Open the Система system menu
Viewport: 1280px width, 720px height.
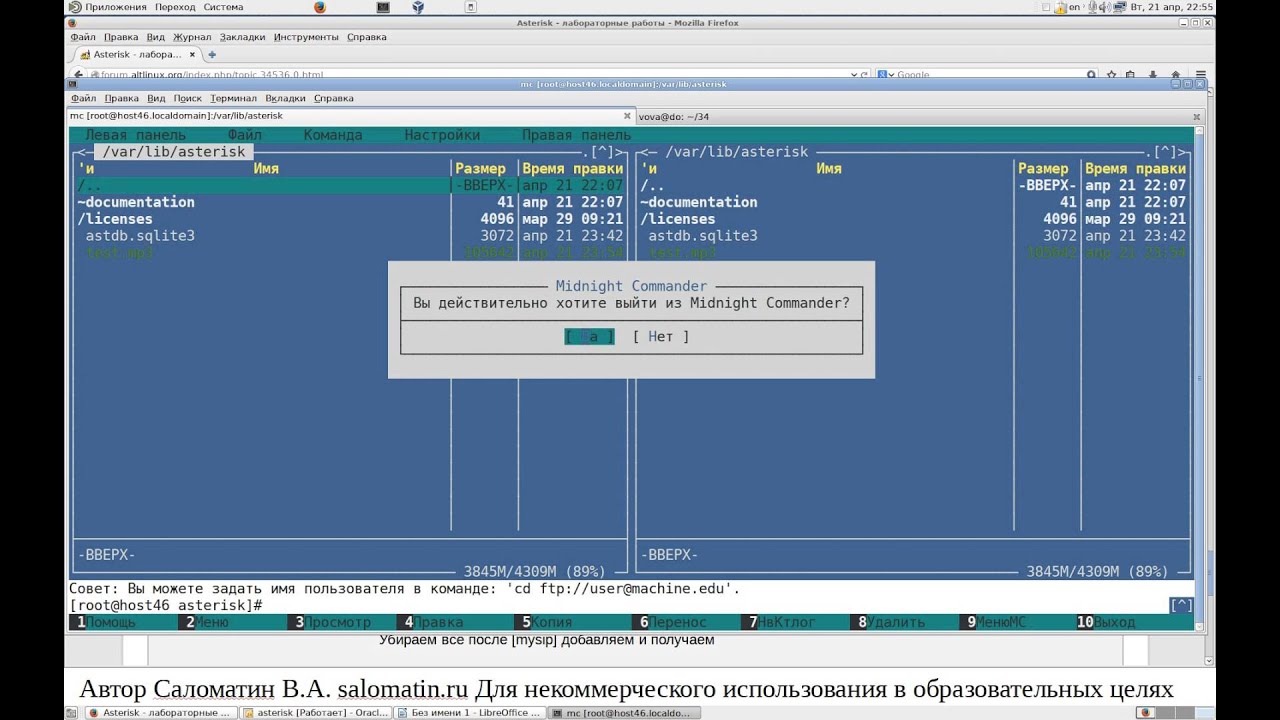point(223,6)
